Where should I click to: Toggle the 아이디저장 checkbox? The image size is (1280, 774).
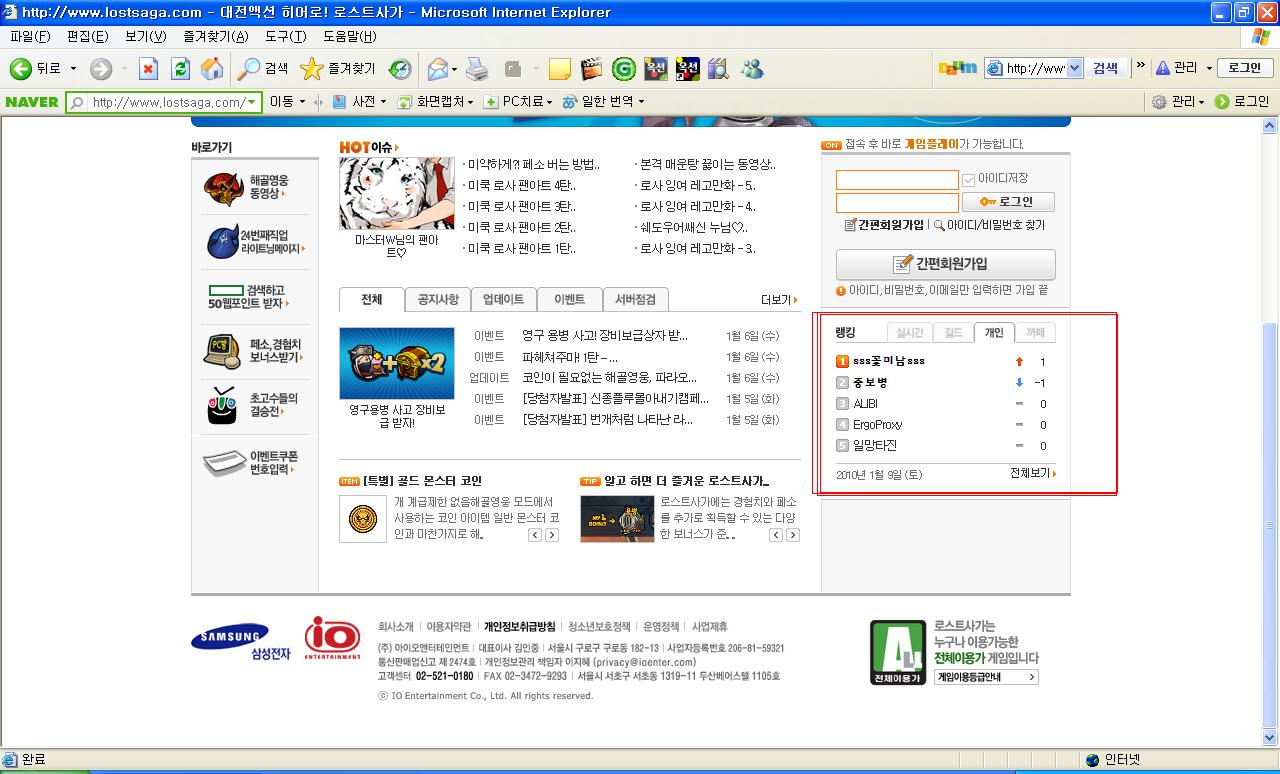[968, 180]
